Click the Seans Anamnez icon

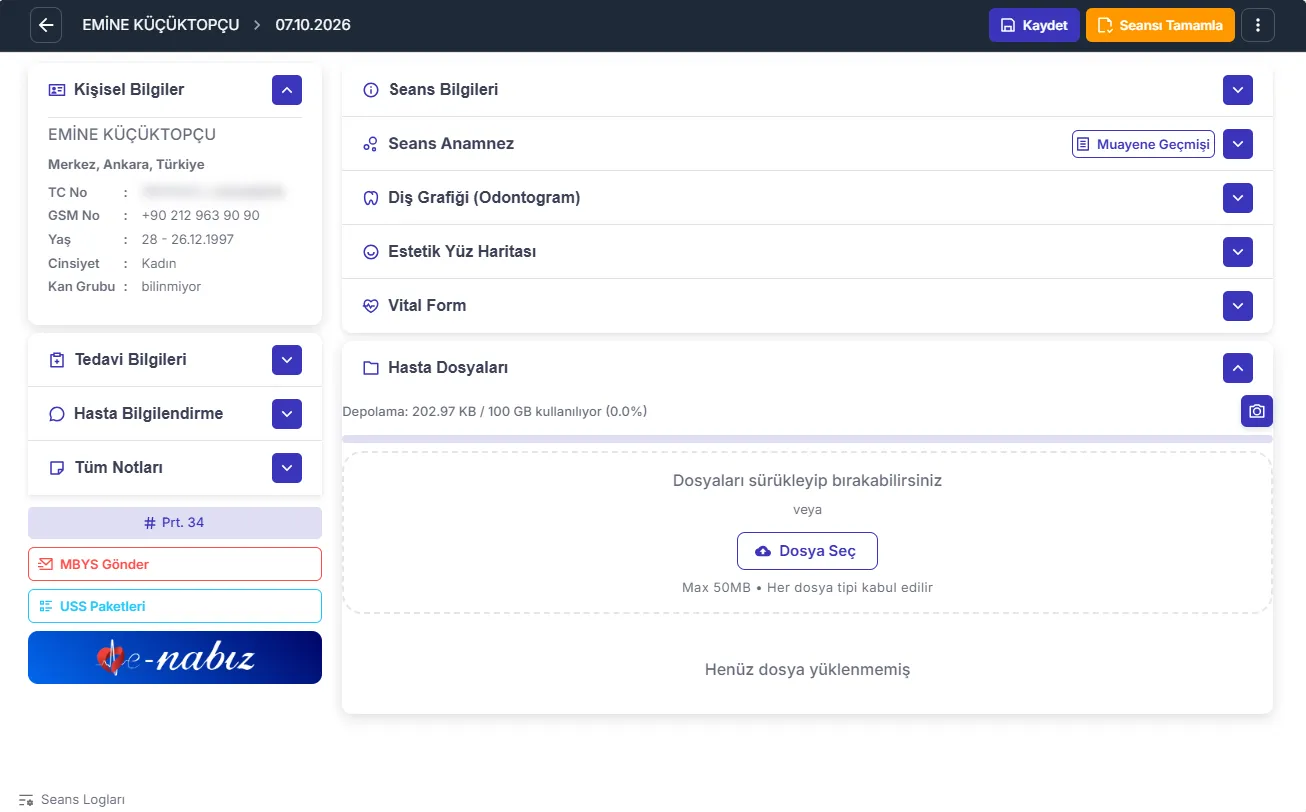(x=370, y=144)
